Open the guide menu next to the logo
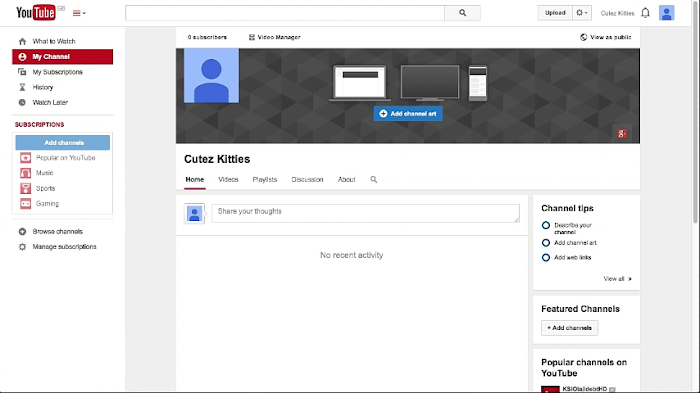 [x=79, y=13]
